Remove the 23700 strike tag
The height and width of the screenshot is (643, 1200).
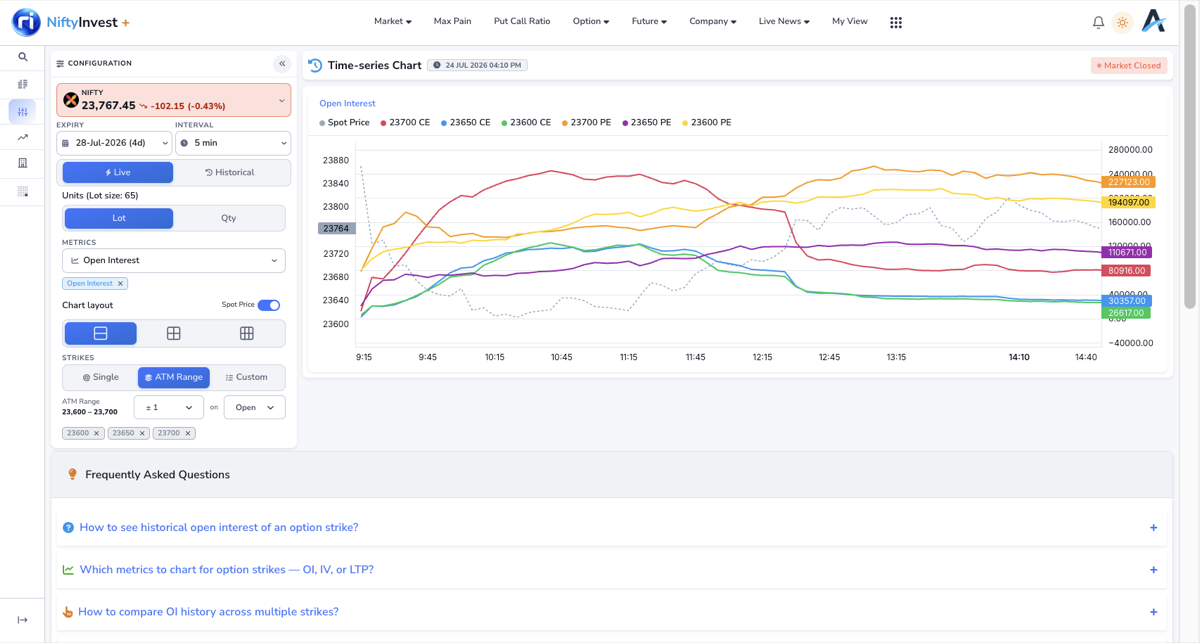click(x=187, y=434)
